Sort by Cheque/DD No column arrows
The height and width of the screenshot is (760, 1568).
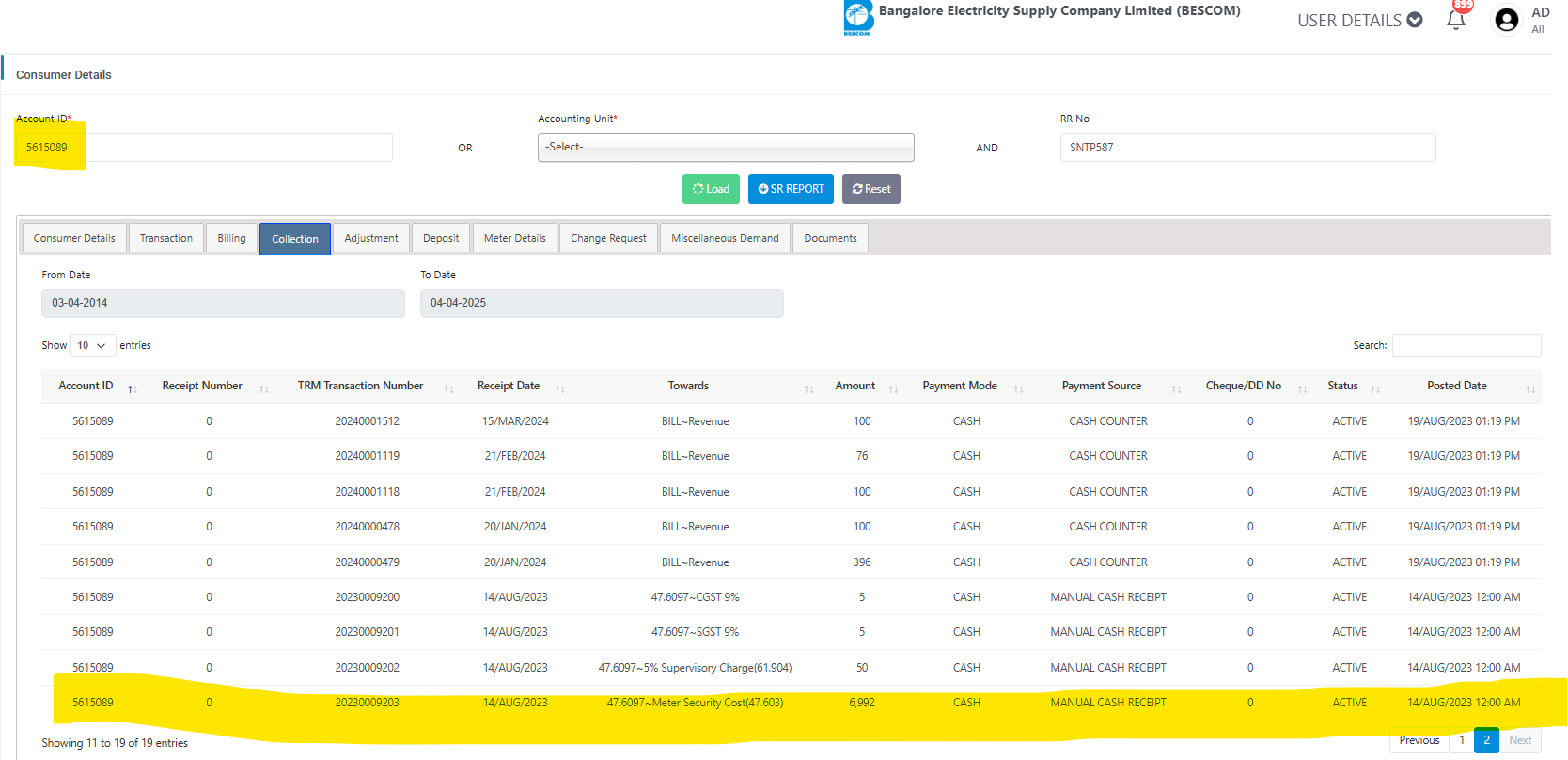pos(1302,388)
